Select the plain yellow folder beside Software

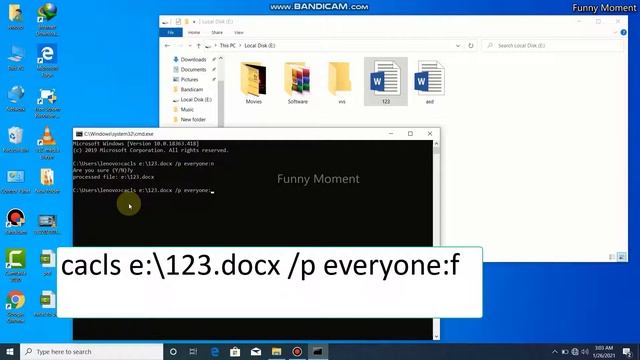tap(341, 83)
